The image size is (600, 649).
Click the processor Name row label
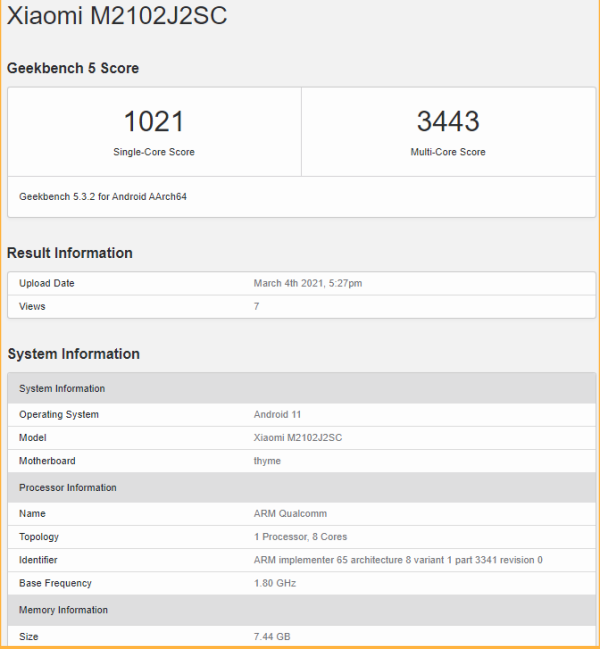[x=32, y=513]
